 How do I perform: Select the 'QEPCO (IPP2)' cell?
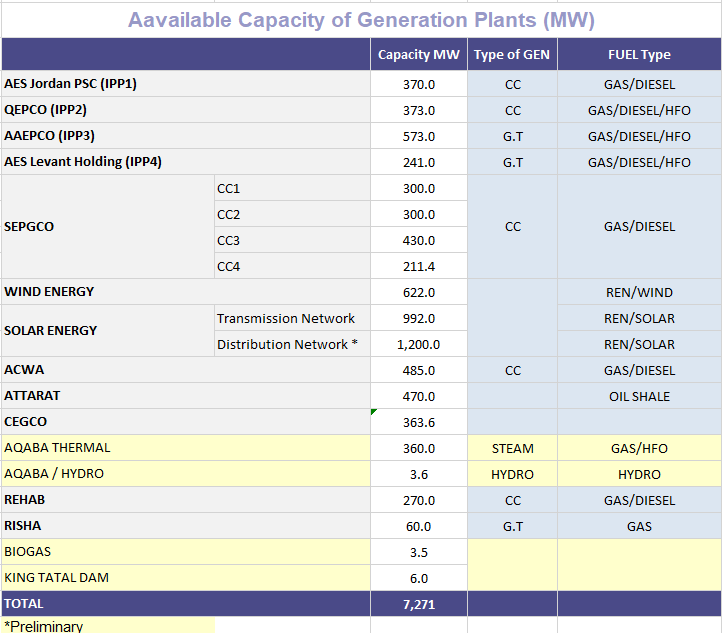[186, 110]
